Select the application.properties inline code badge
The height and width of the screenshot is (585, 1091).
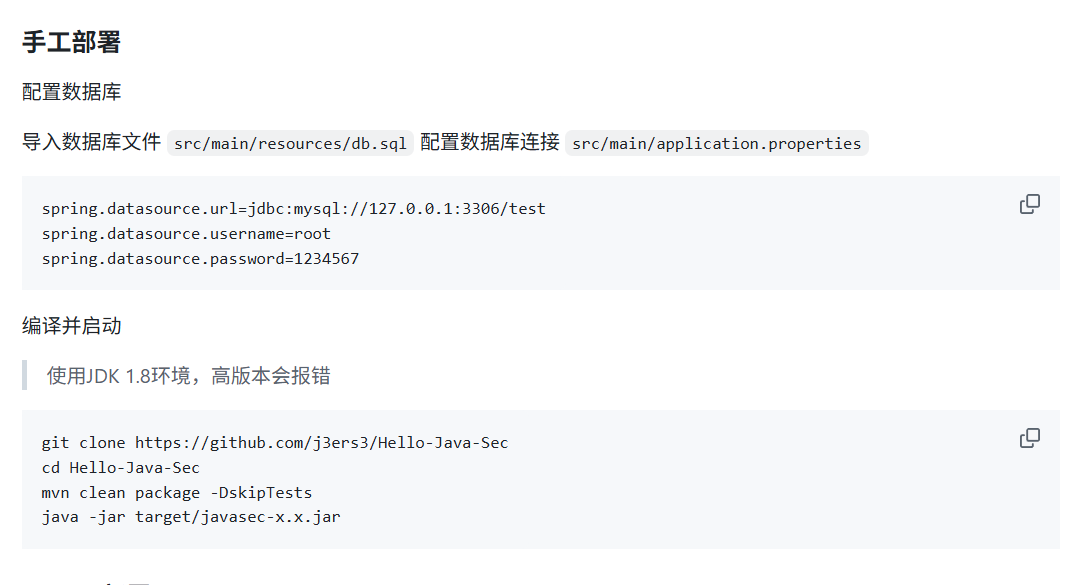click(716, 143)
